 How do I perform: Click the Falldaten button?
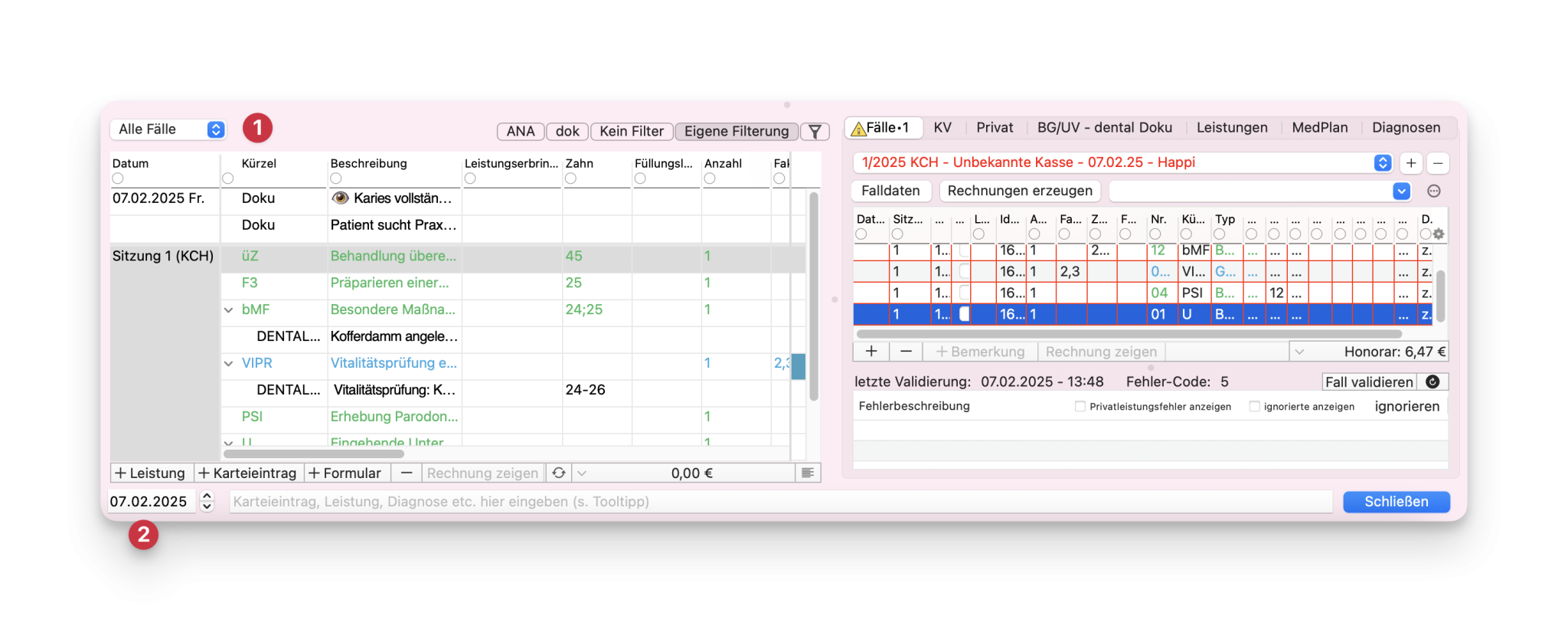pos(890,191)
